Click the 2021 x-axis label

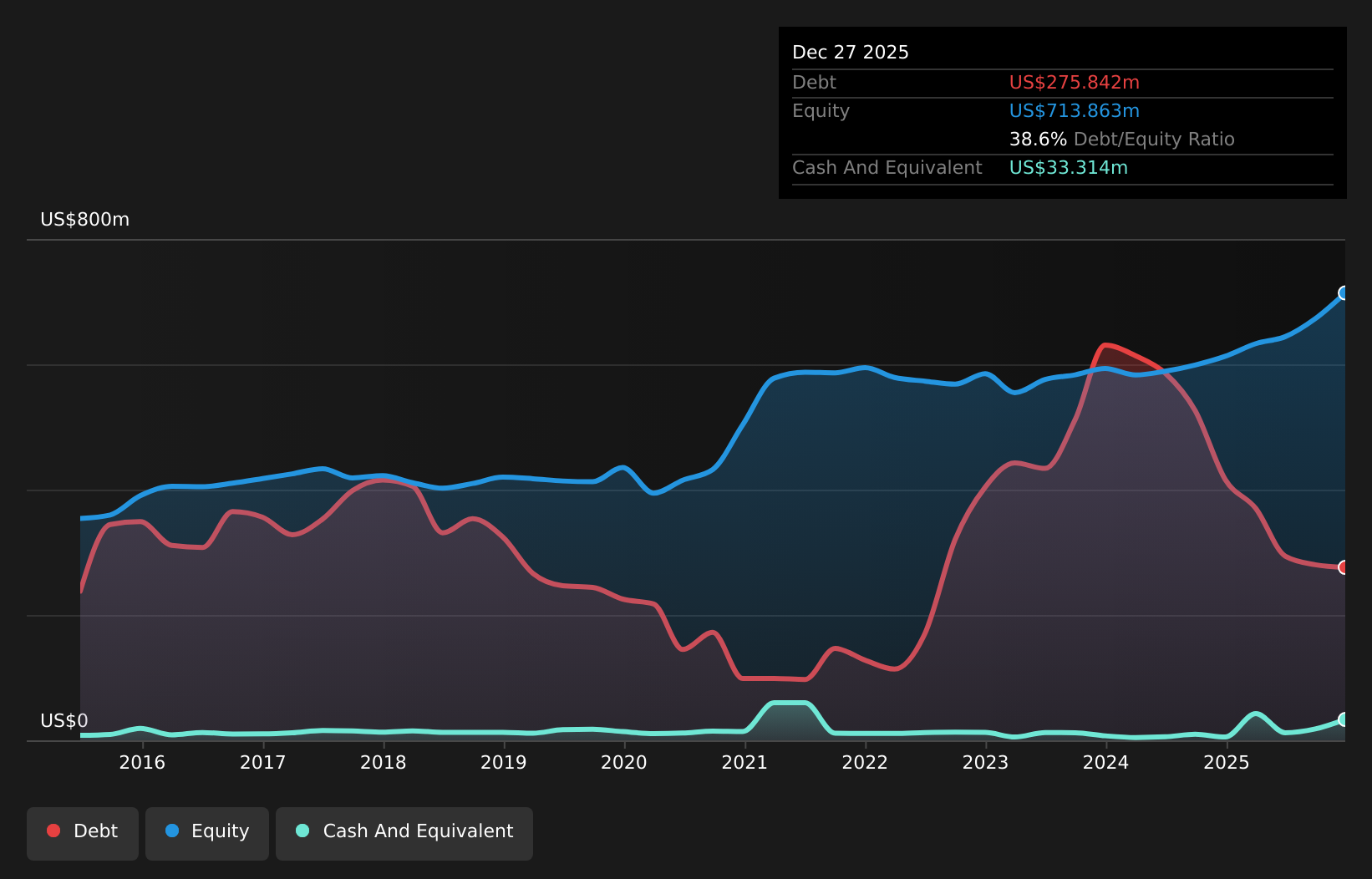click(x=744, y=762)
